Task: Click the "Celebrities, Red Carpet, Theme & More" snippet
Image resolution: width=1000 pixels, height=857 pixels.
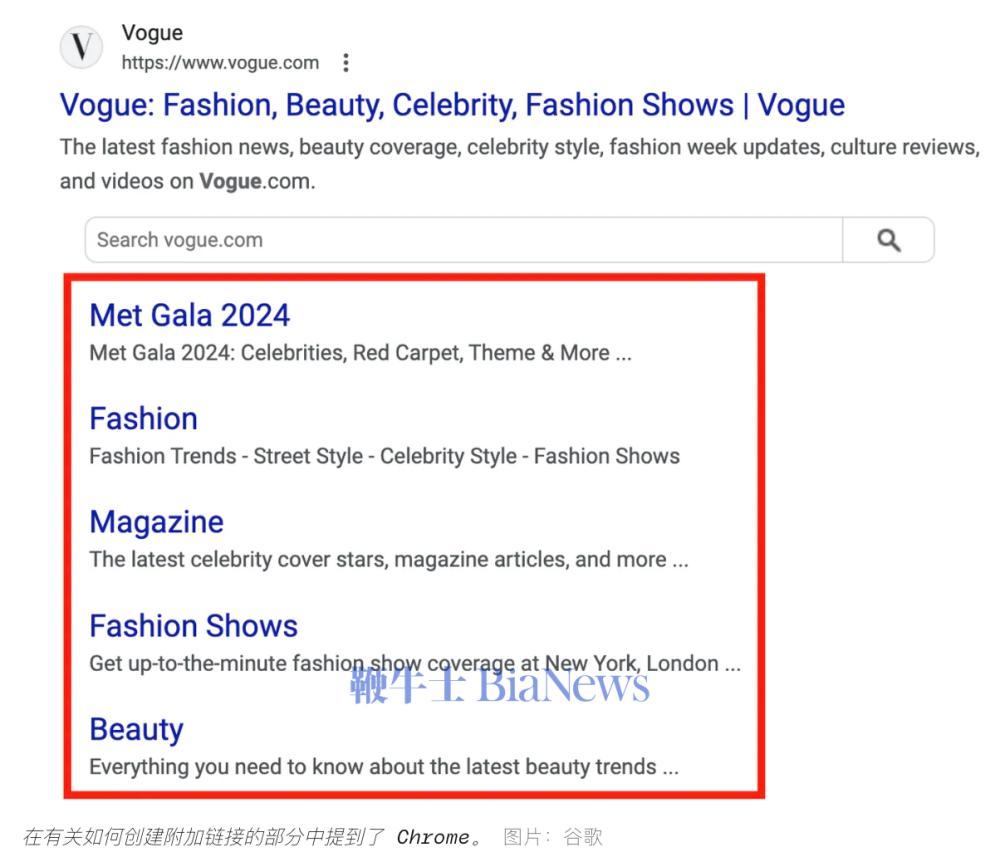Action: tap(360, 353)
